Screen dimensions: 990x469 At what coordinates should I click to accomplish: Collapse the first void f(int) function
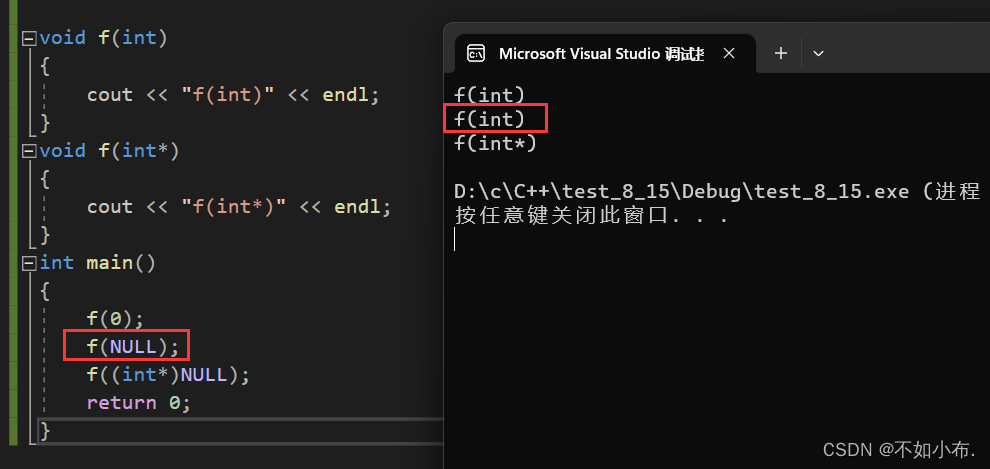(x=28, y=38)
